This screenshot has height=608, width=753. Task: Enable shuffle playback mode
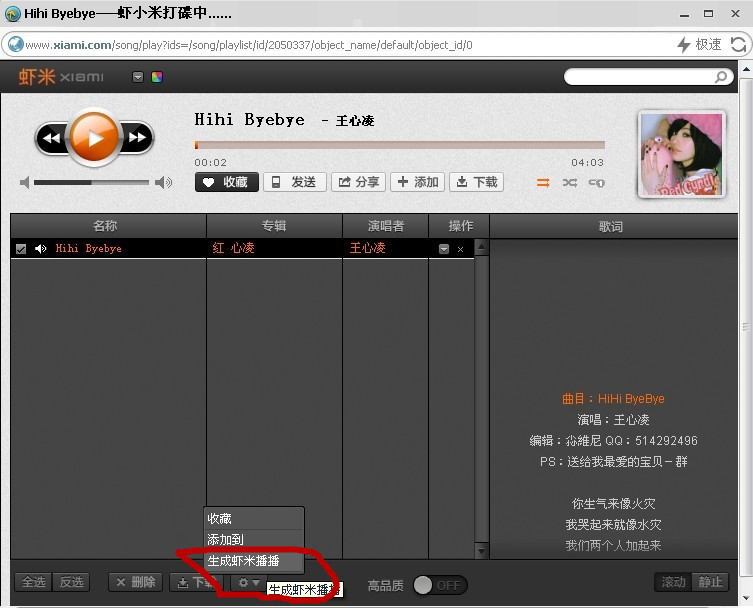point(570,182)
